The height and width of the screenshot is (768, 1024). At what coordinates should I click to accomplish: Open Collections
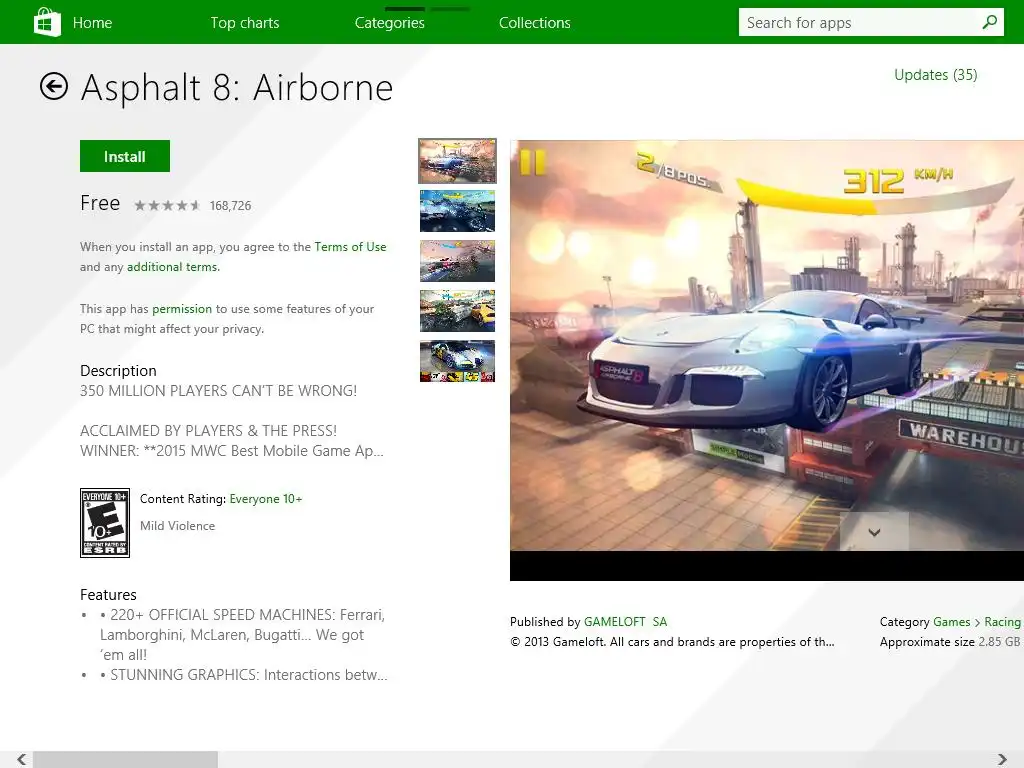(535, 23)
